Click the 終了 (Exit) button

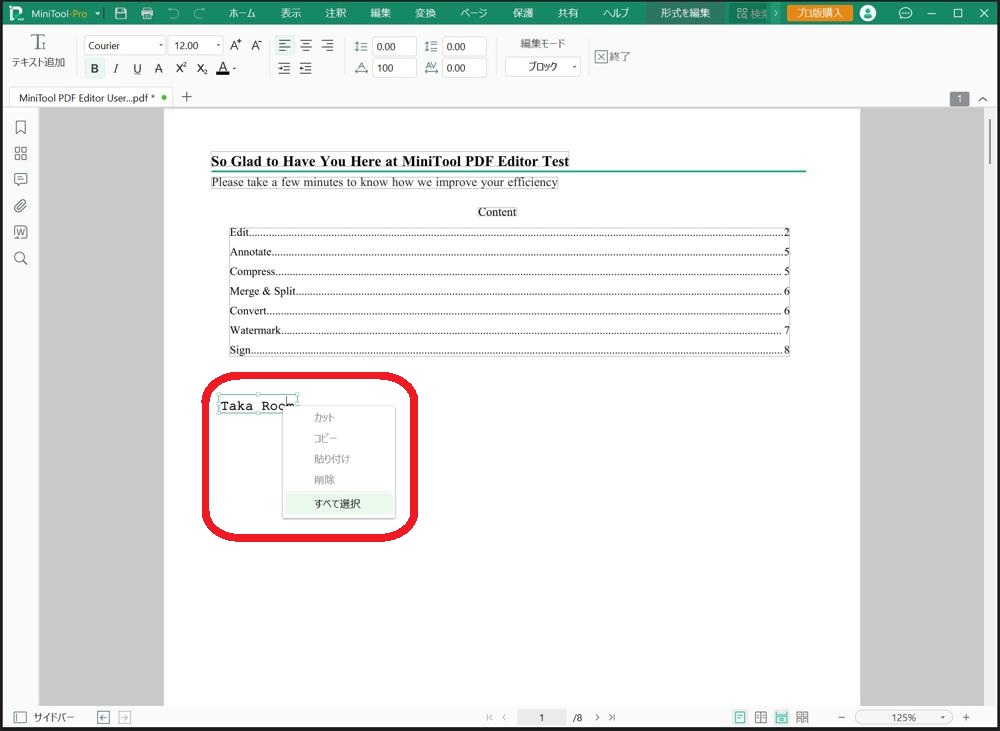(x=612, y=57)
